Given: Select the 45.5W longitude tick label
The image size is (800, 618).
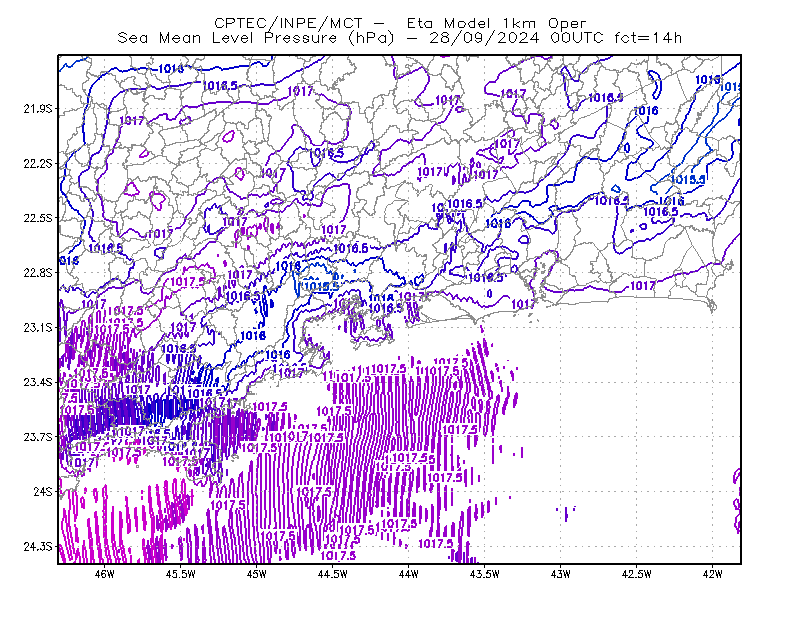Looking at the screenshot, I should pyautogui.click(x=181, y=574).
